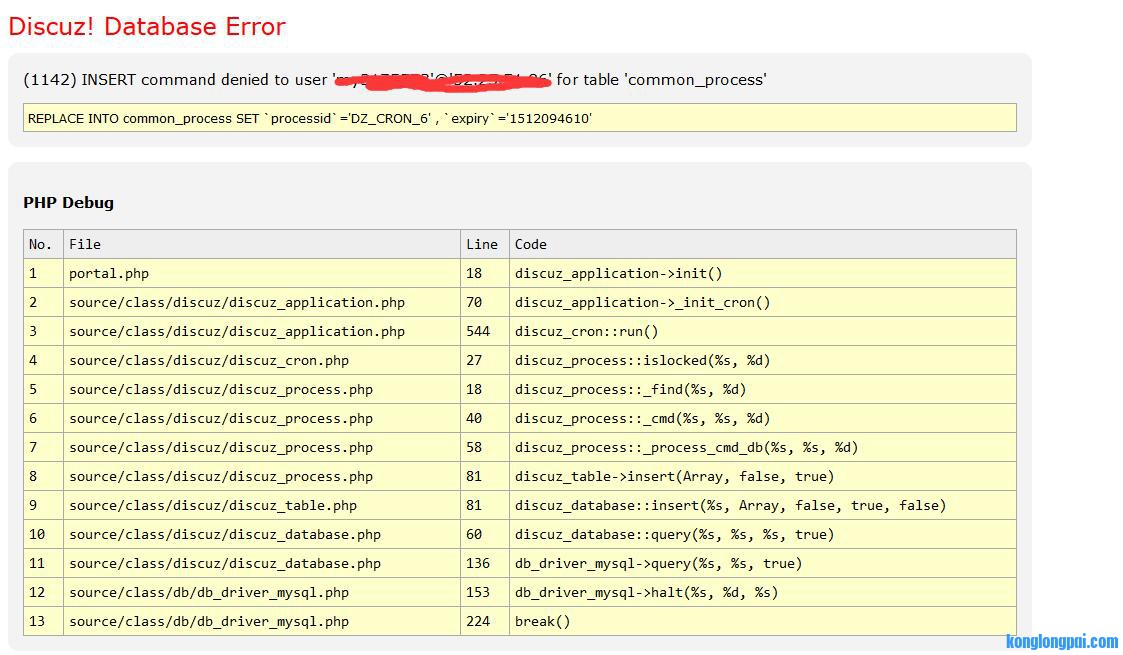Select row 12 'db_driver_mysql.php' file cell
Image resolution: width=1123 pixels, height=655 pixels.
(261, 592)
